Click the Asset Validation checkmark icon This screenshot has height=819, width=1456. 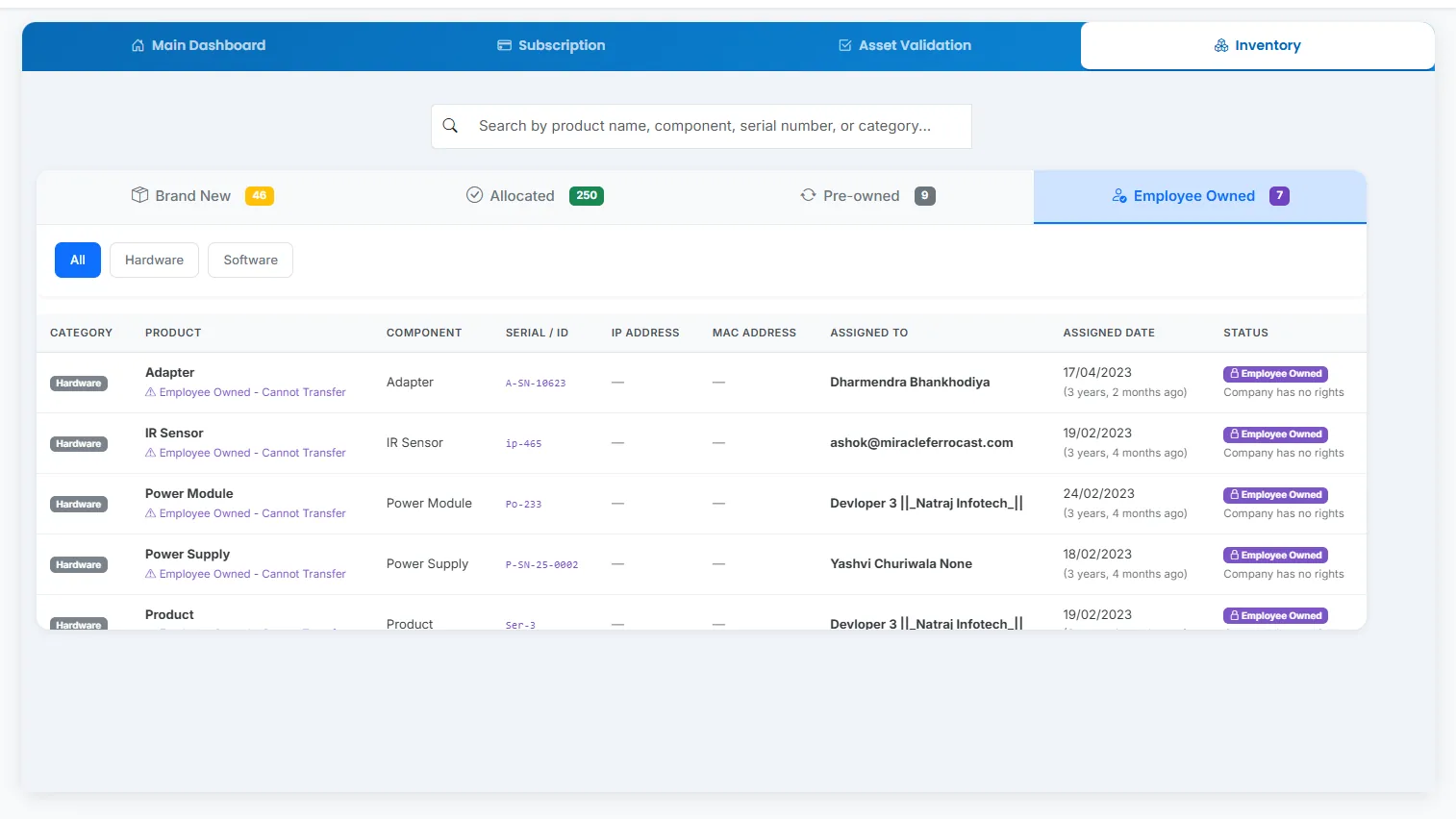(x=845, y=45)
